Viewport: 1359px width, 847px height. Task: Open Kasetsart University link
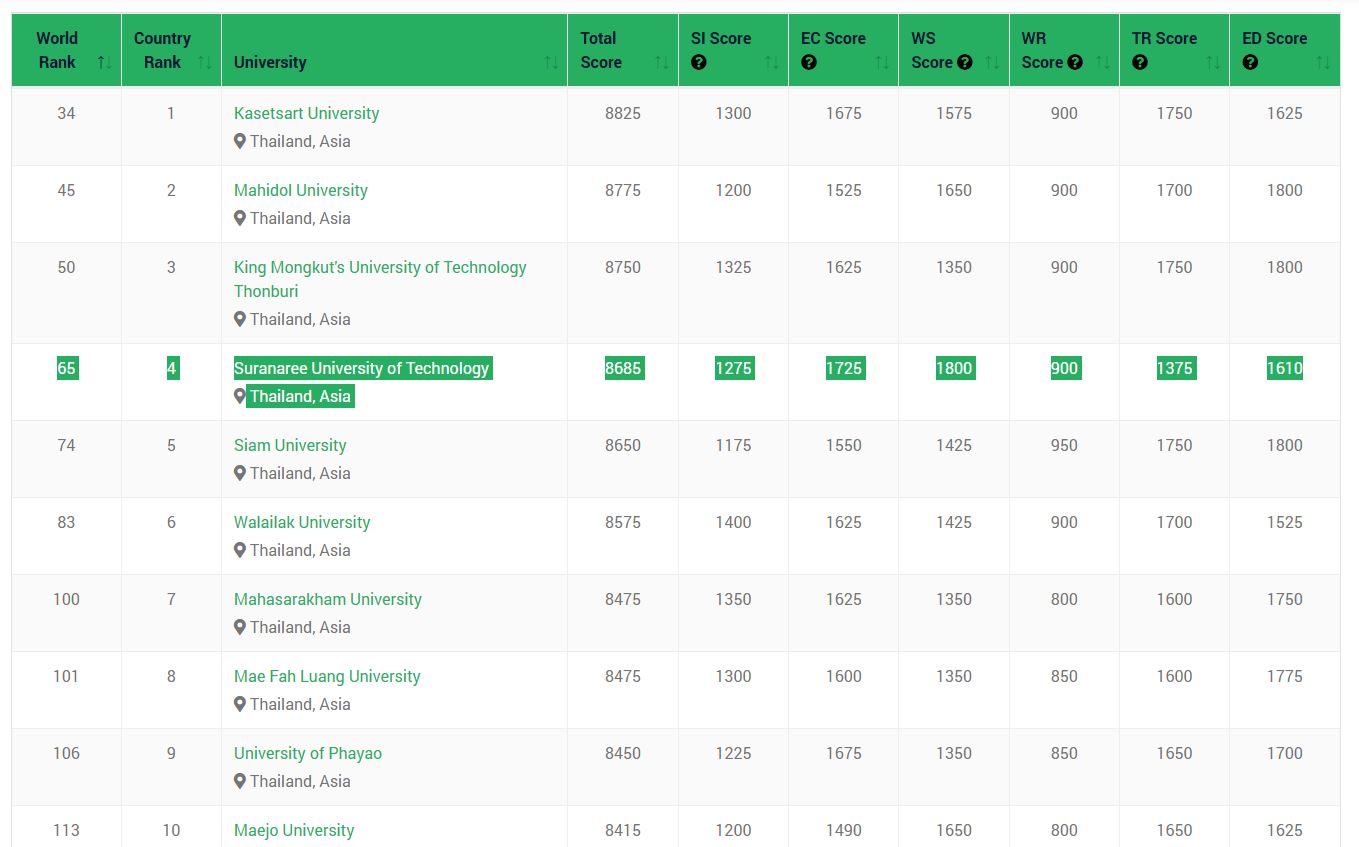pyautogui.click(x=306, y=113)
